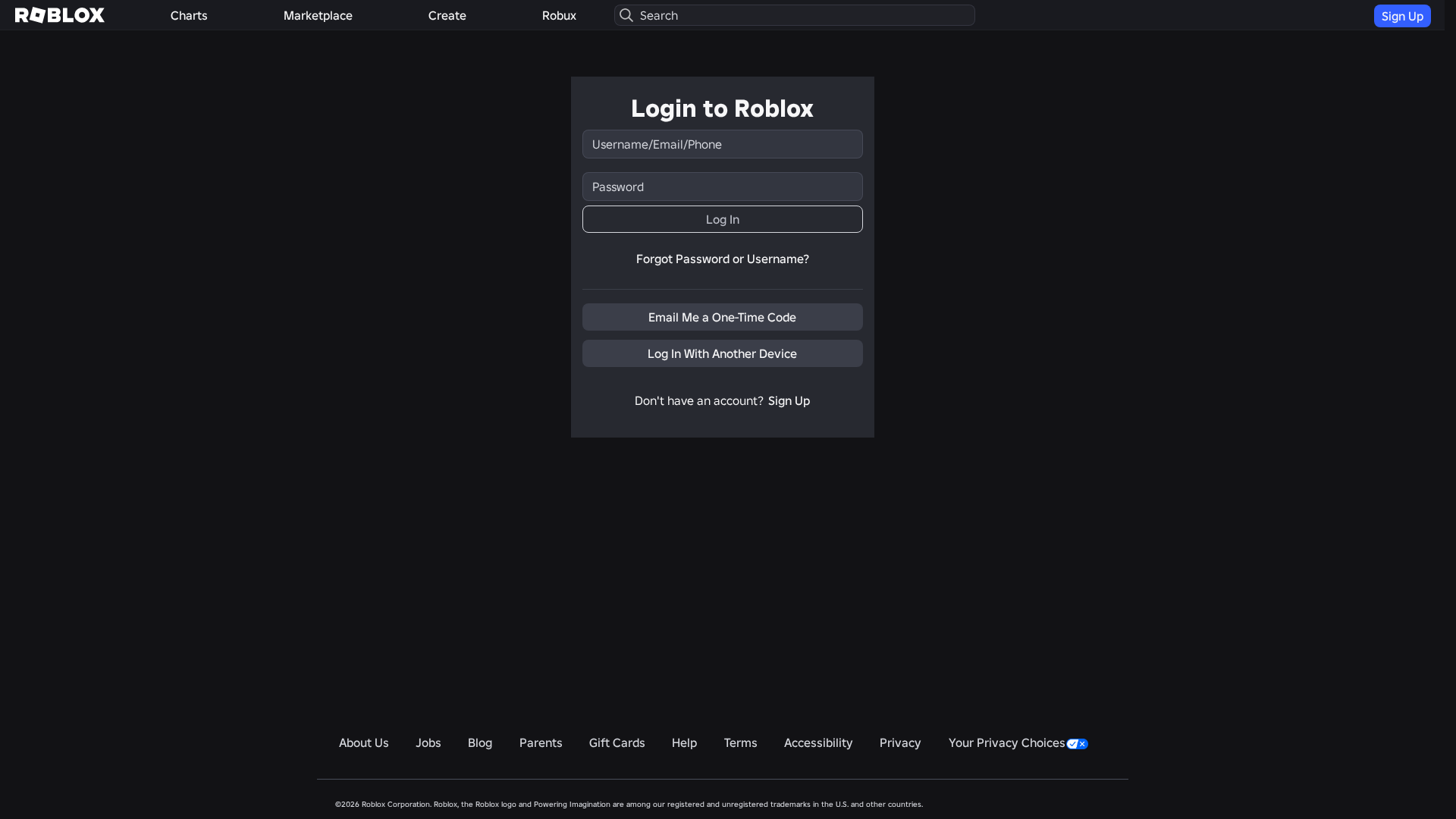1456x819 pixels.
Task: View the Terms footer link
Action: (740, 743)
